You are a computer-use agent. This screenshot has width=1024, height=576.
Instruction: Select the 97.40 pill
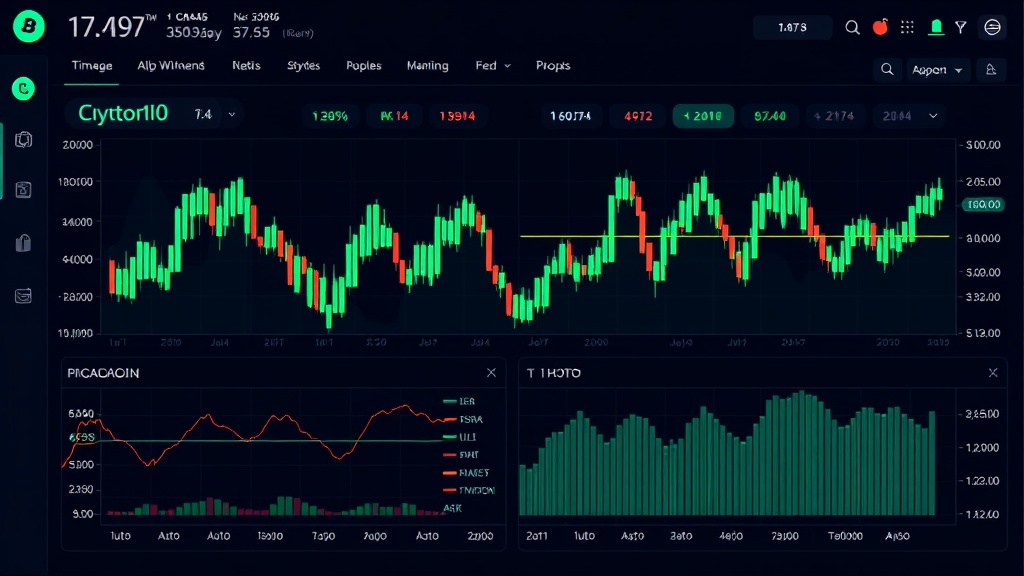click(x=769, y=116)
